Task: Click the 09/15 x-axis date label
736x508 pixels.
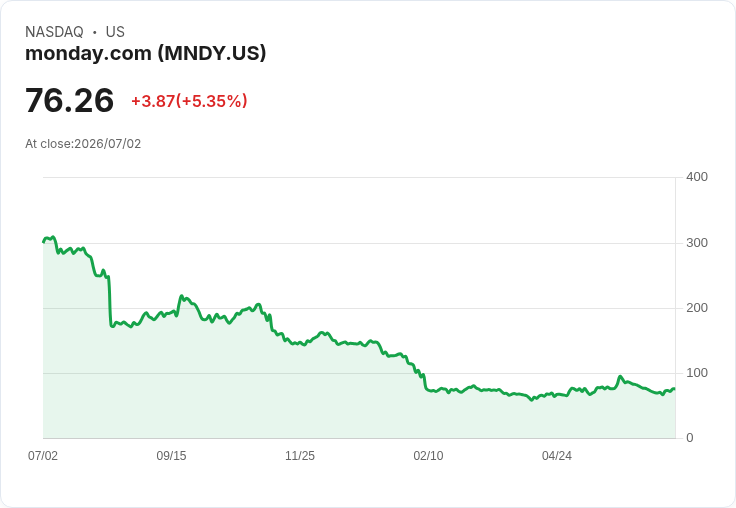Action: pos(171,455)
